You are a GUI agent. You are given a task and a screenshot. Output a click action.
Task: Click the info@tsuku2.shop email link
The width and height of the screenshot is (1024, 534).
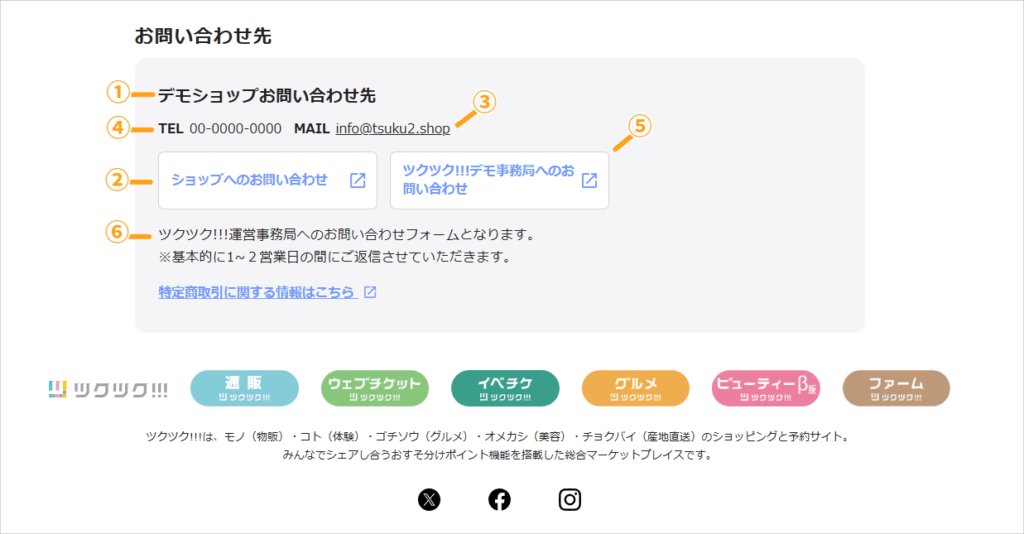click(392, 129)
